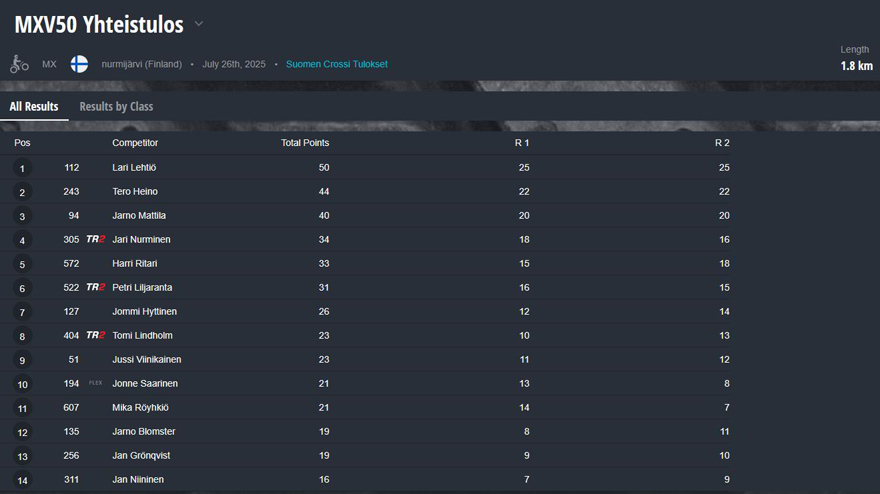Click the Finland flag icon
880x494 pixels.
click(x=79, y=64)
